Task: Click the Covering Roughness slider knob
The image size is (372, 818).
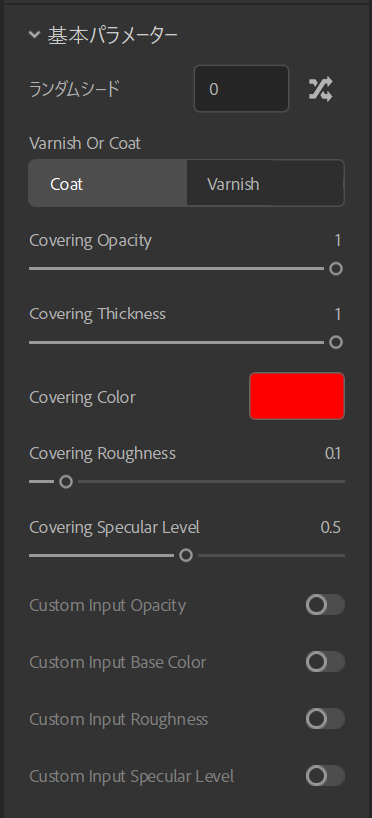Action: [66, 482]
